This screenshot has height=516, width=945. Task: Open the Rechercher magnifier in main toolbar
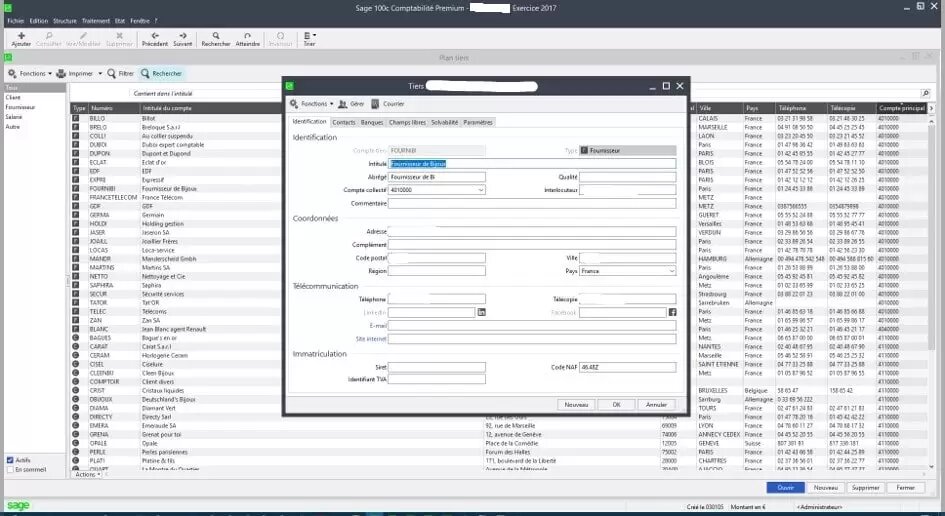coord(216,36)
